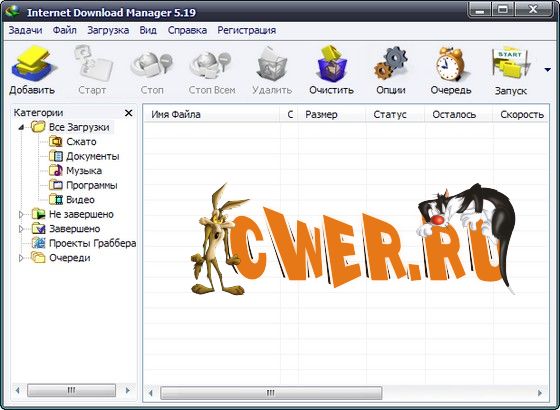Click the Очистить toolbar icon

click(332, 64)
